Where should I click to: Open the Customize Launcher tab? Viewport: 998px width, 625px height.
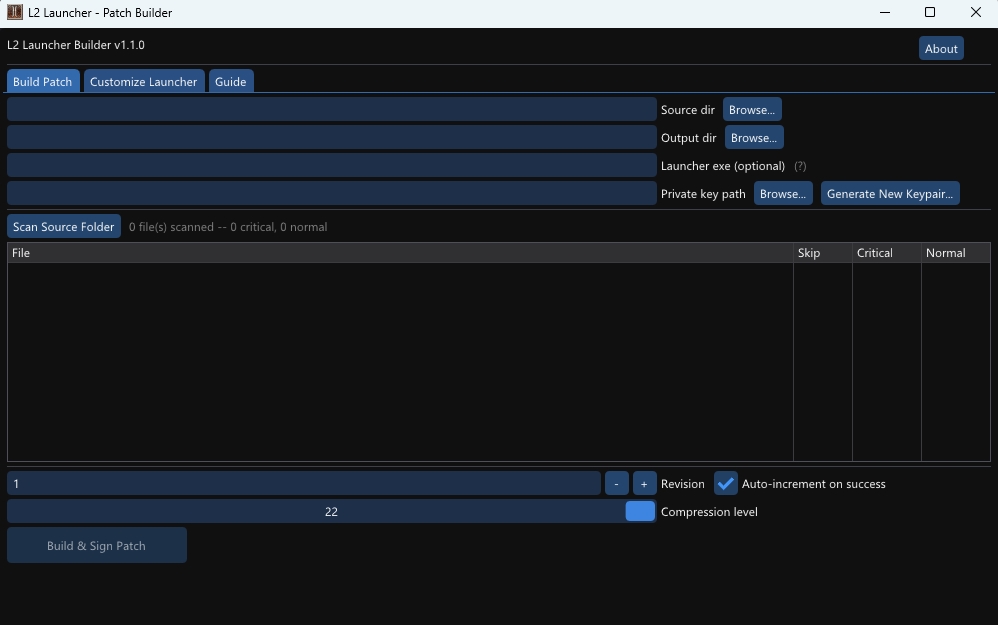point(143,81)
